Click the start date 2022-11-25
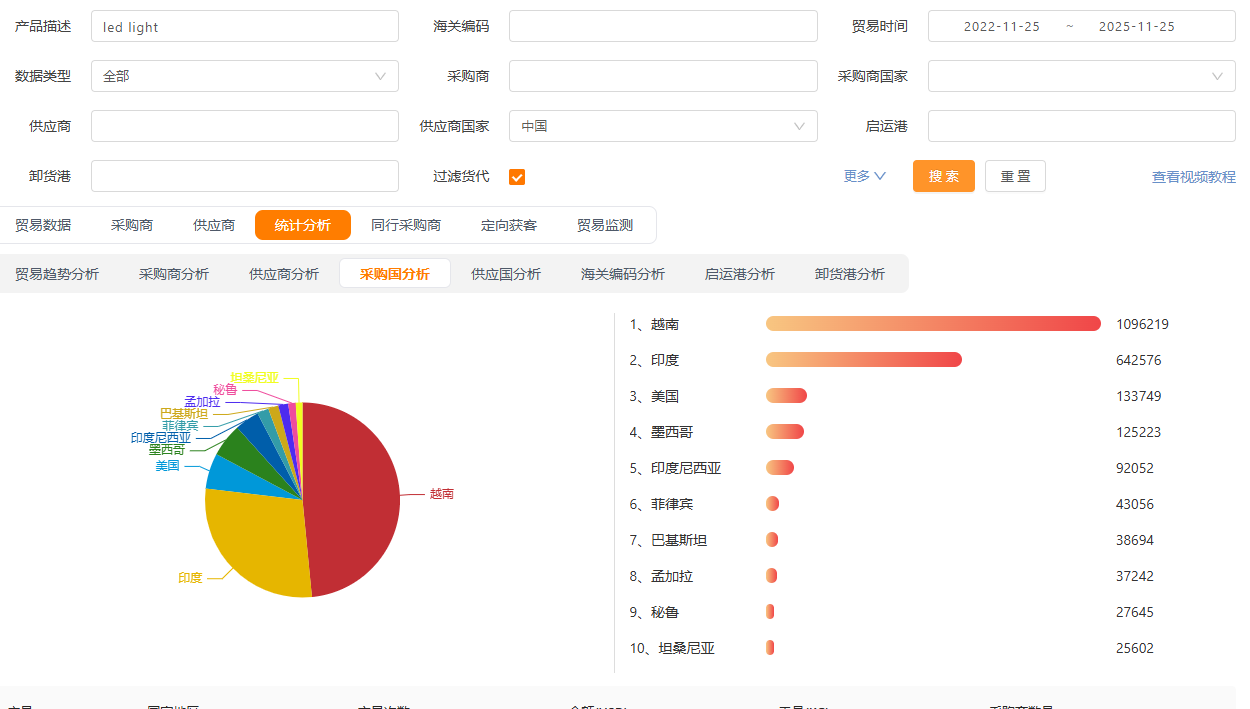The image size is (1250, 709). point(1001,27)
